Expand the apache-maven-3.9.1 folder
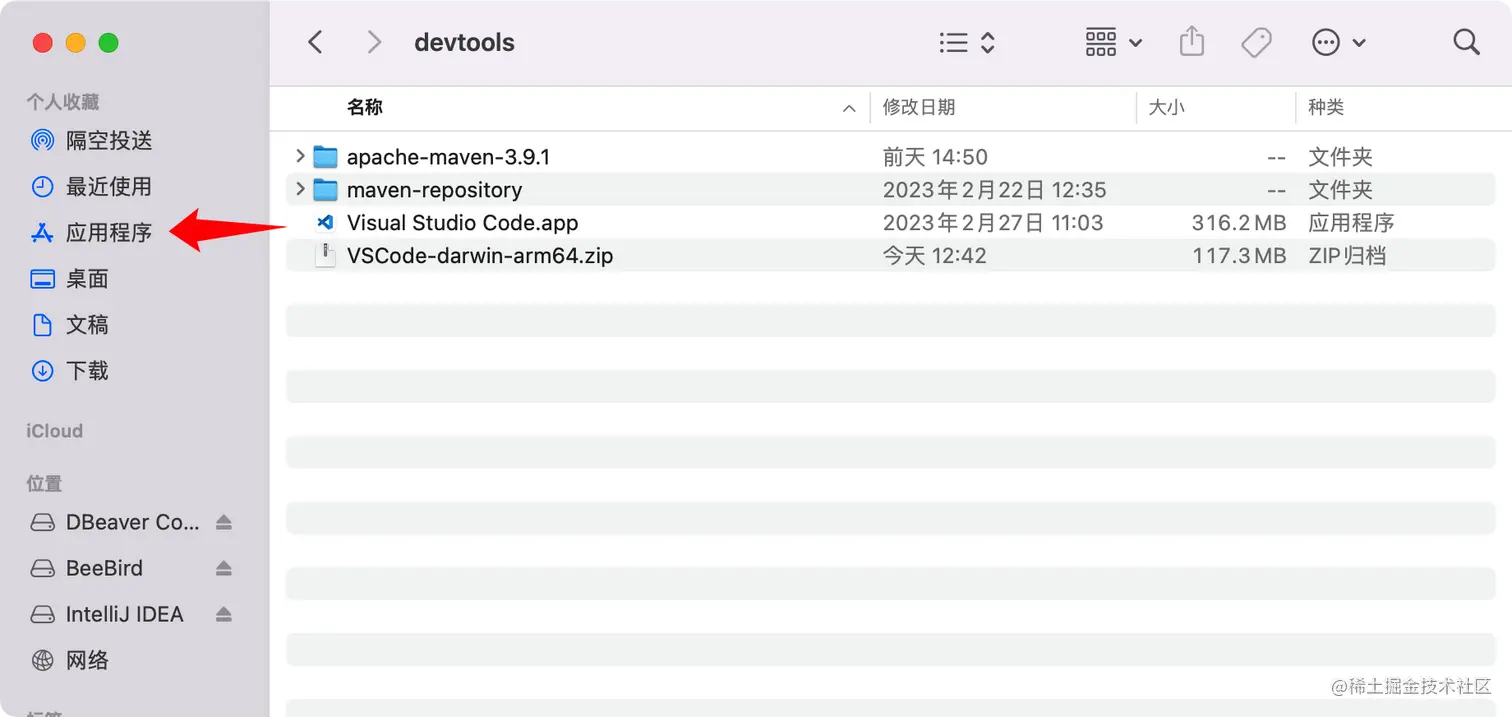1512x717 pixels. click(x=299, y=156)
